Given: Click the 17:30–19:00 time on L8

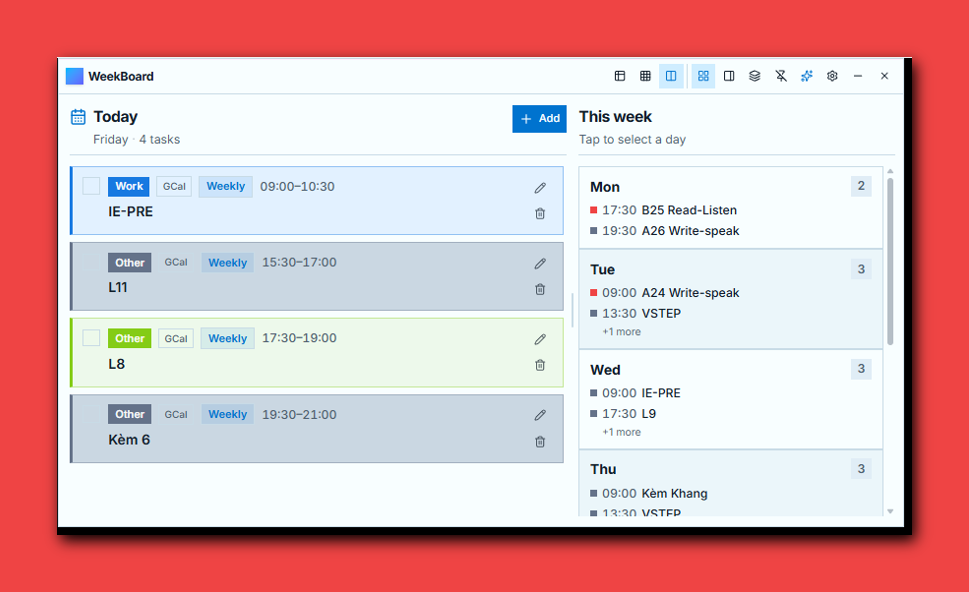Looking at the screenshot, I should point(299,338).
